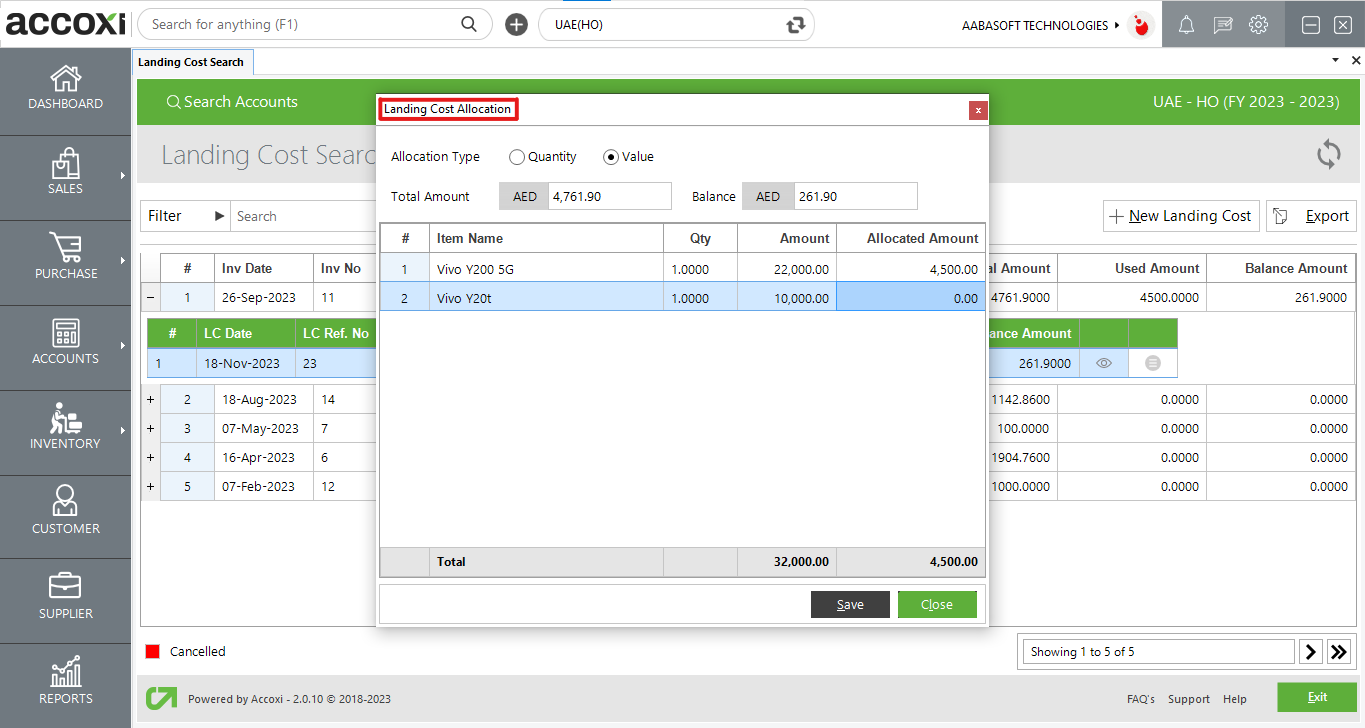The image size is (1365, 728).
Task: Click the Allocated Amount column header
Action: point(911,238)
